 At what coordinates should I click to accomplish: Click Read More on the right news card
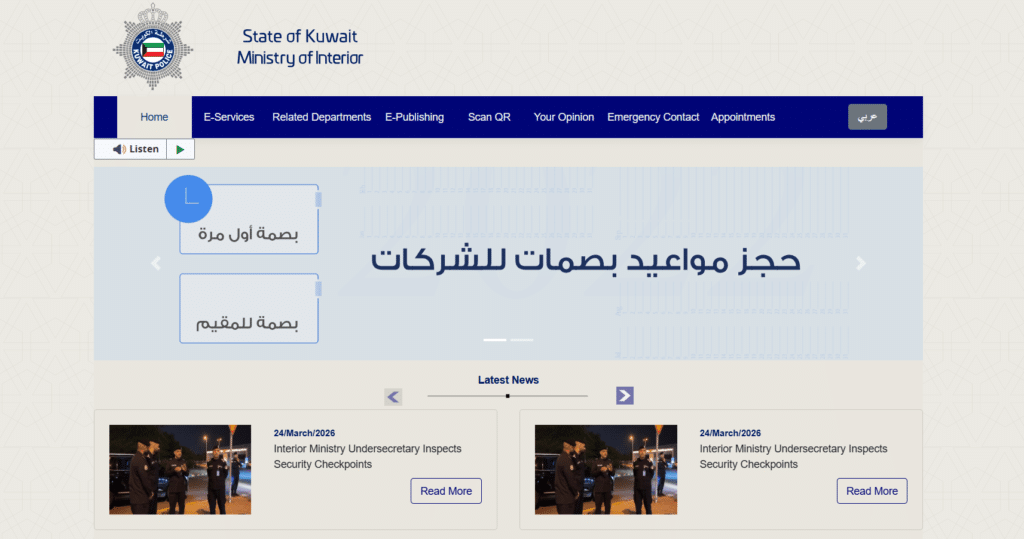872,491
